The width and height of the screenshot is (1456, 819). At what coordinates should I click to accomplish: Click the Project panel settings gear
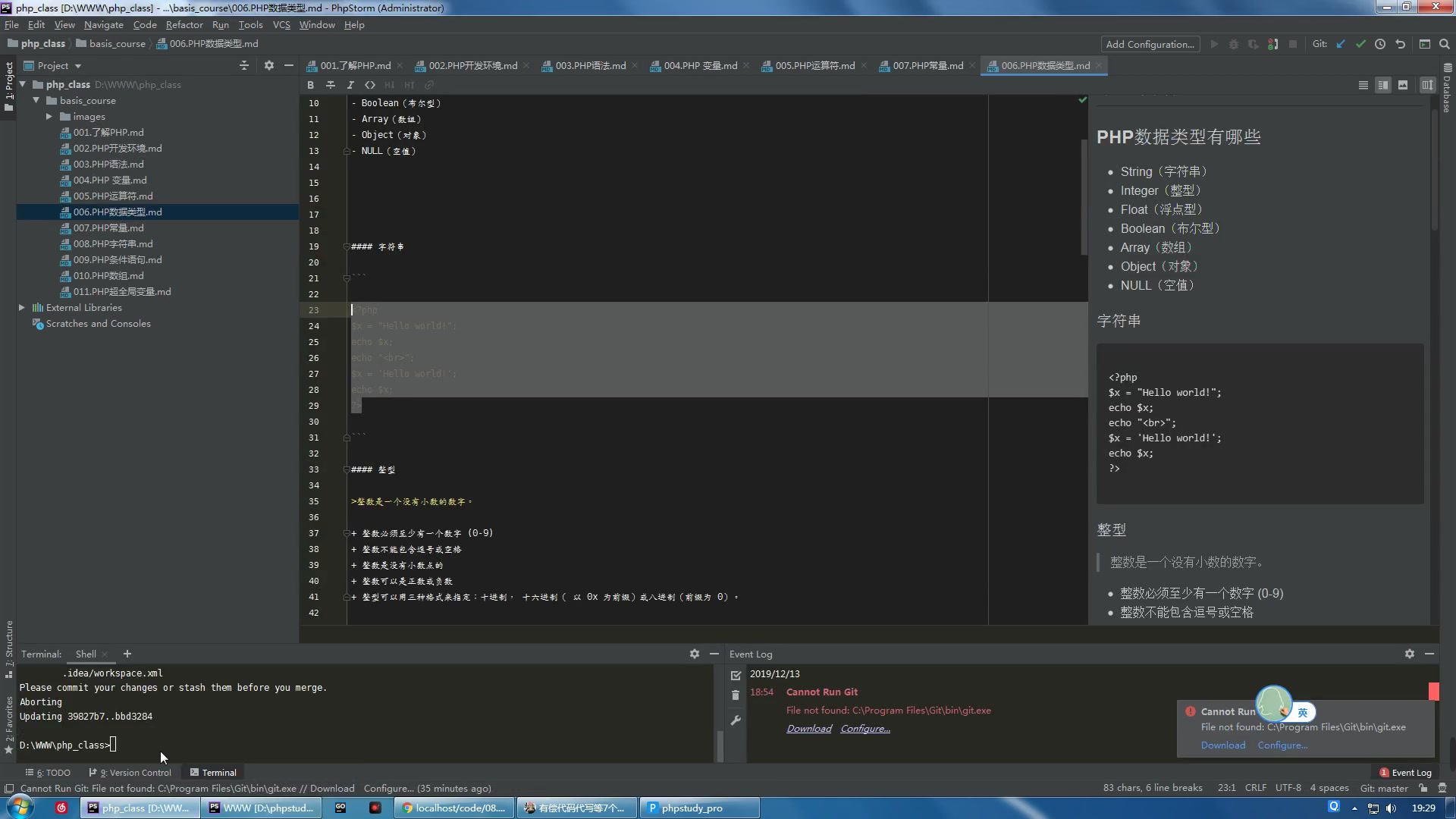tap(268, 66)
